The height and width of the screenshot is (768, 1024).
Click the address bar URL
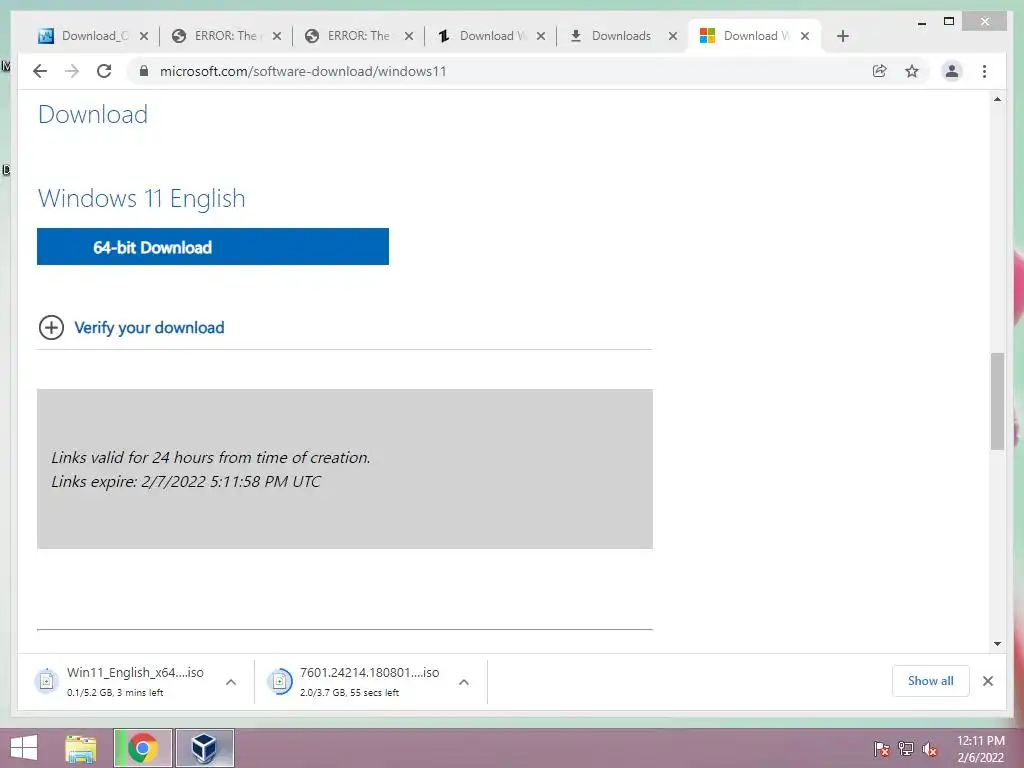click(303, 71)
